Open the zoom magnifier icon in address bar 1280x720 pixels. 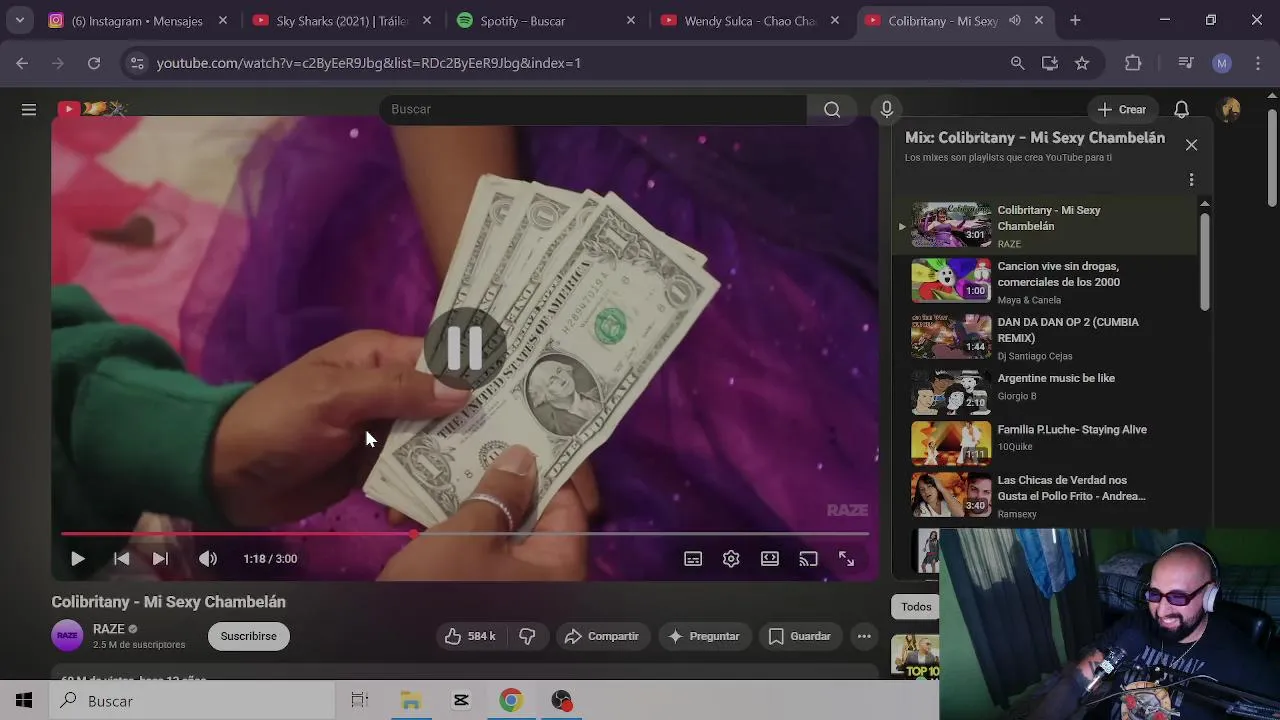1017,63
